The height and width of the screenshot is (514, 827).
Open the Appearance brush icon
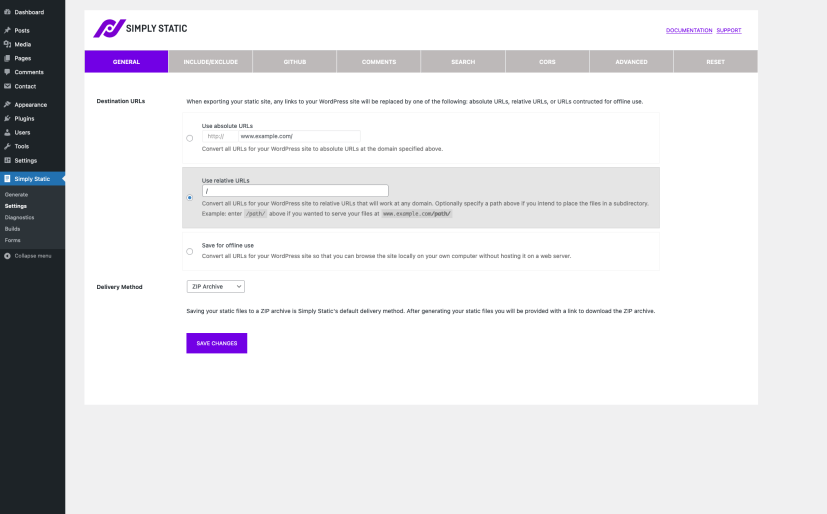[x=8, y=104]
